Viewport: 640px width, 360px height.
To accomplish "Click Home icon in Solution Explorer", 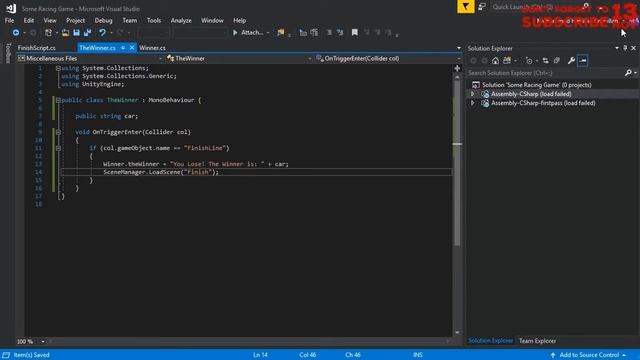I will tap(495, 61).
